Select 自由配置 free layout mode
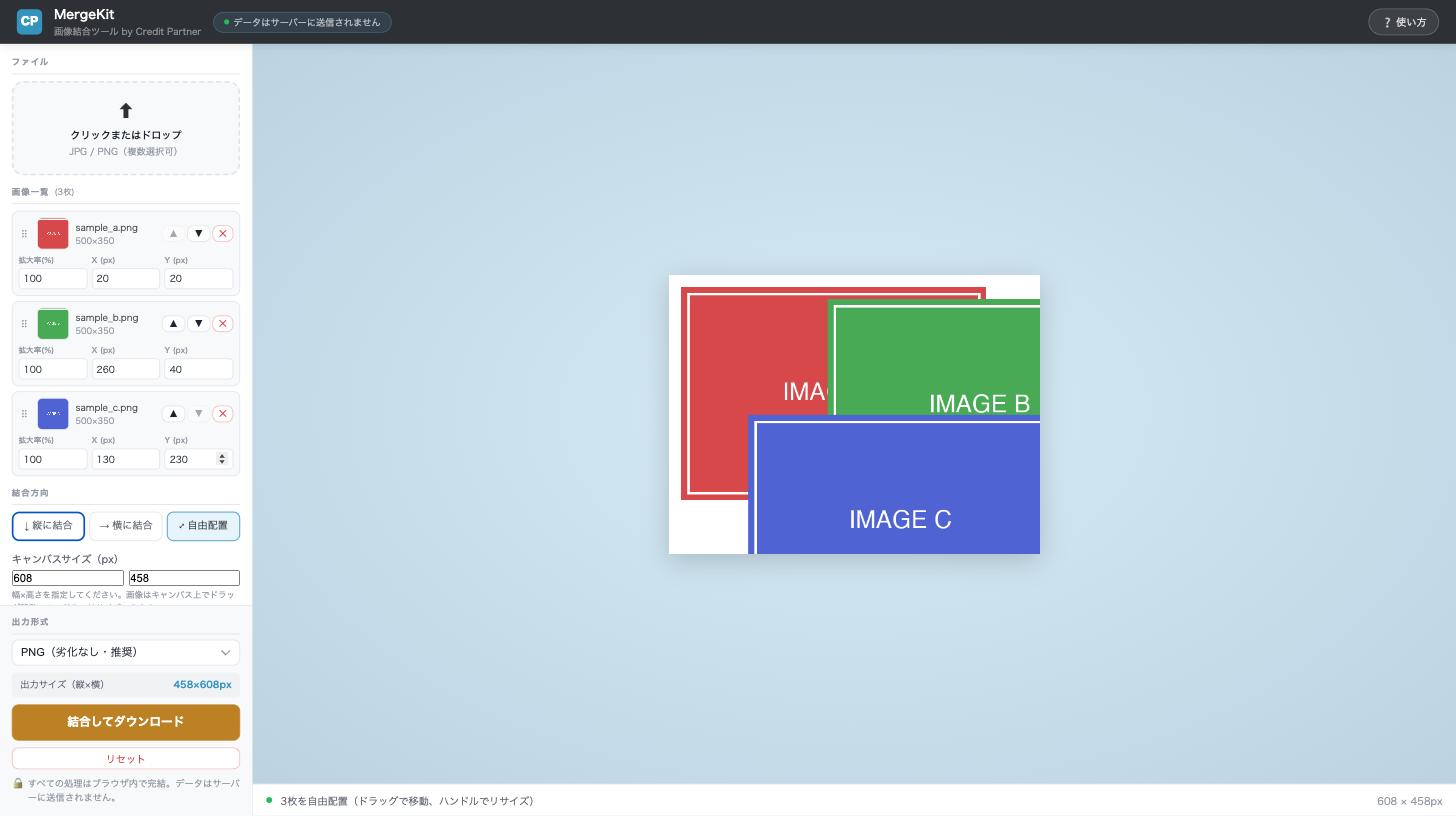The width and height of the screenshot is (1456, 816). click(203, 526)
